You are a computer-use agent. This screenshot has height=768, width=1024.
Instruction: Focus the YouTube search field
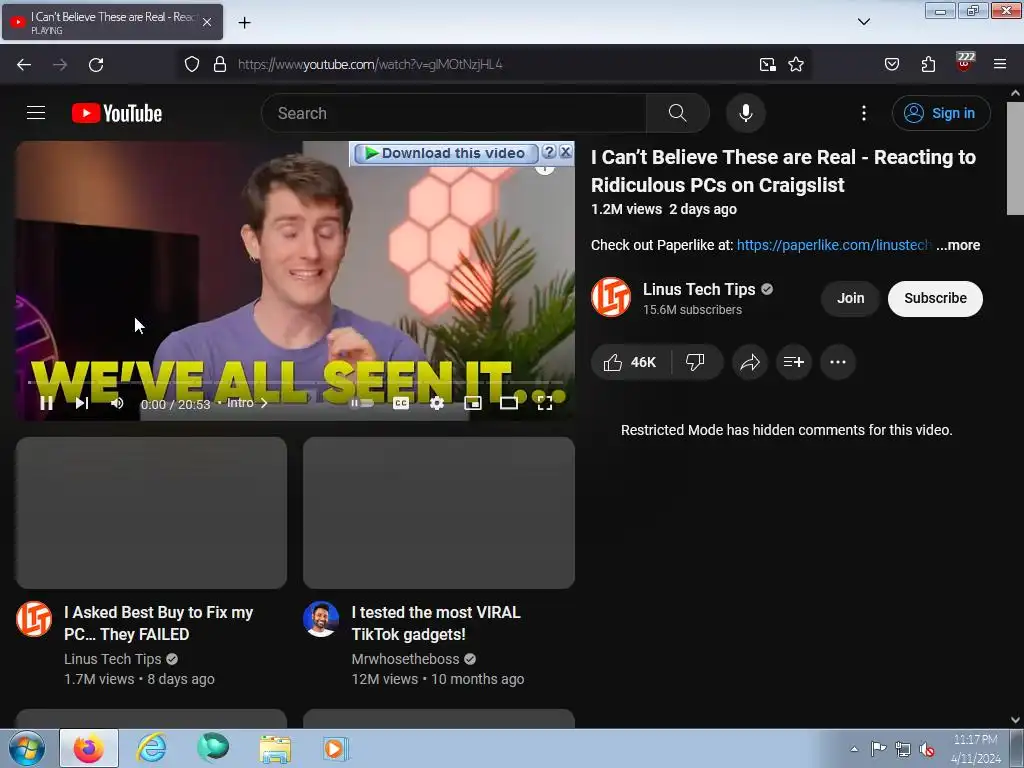454,113
